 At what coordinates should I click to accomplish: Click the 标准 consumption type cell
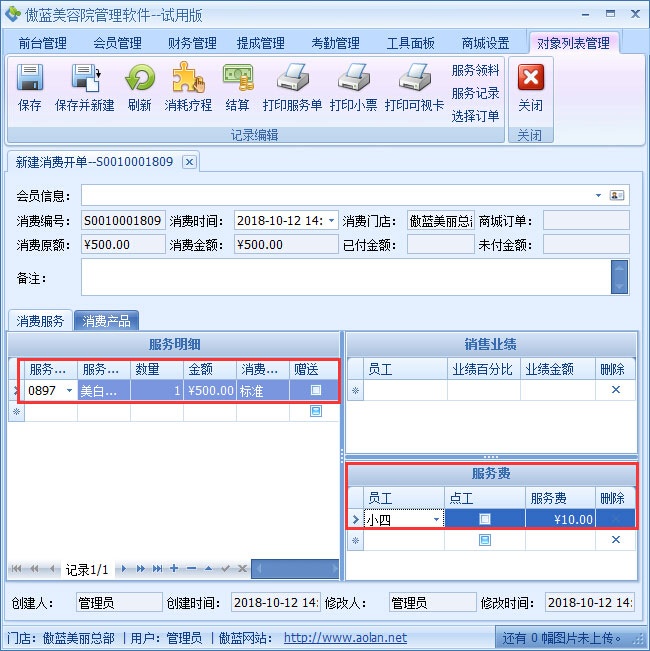(263, 390)
